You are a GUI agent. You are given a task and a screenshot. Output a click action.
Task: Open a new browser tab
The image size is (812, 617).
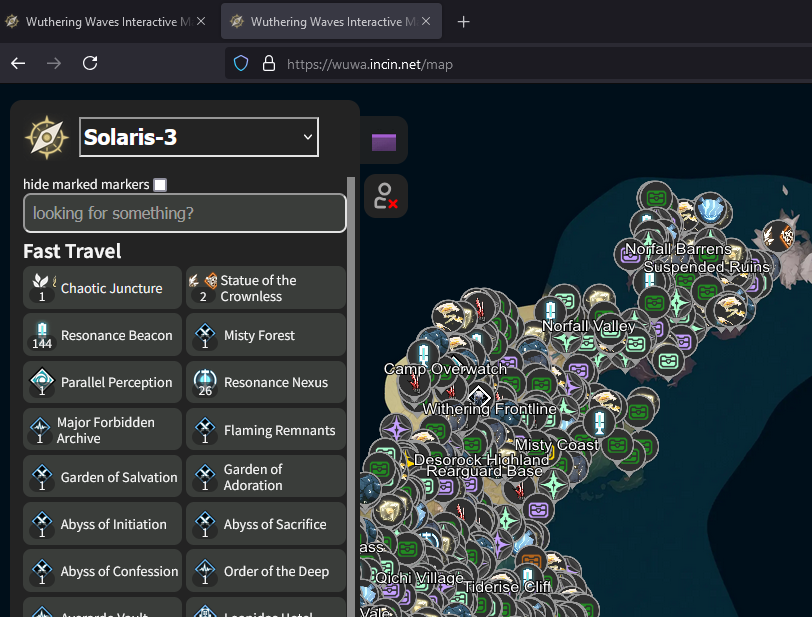(x=463, y=22)
